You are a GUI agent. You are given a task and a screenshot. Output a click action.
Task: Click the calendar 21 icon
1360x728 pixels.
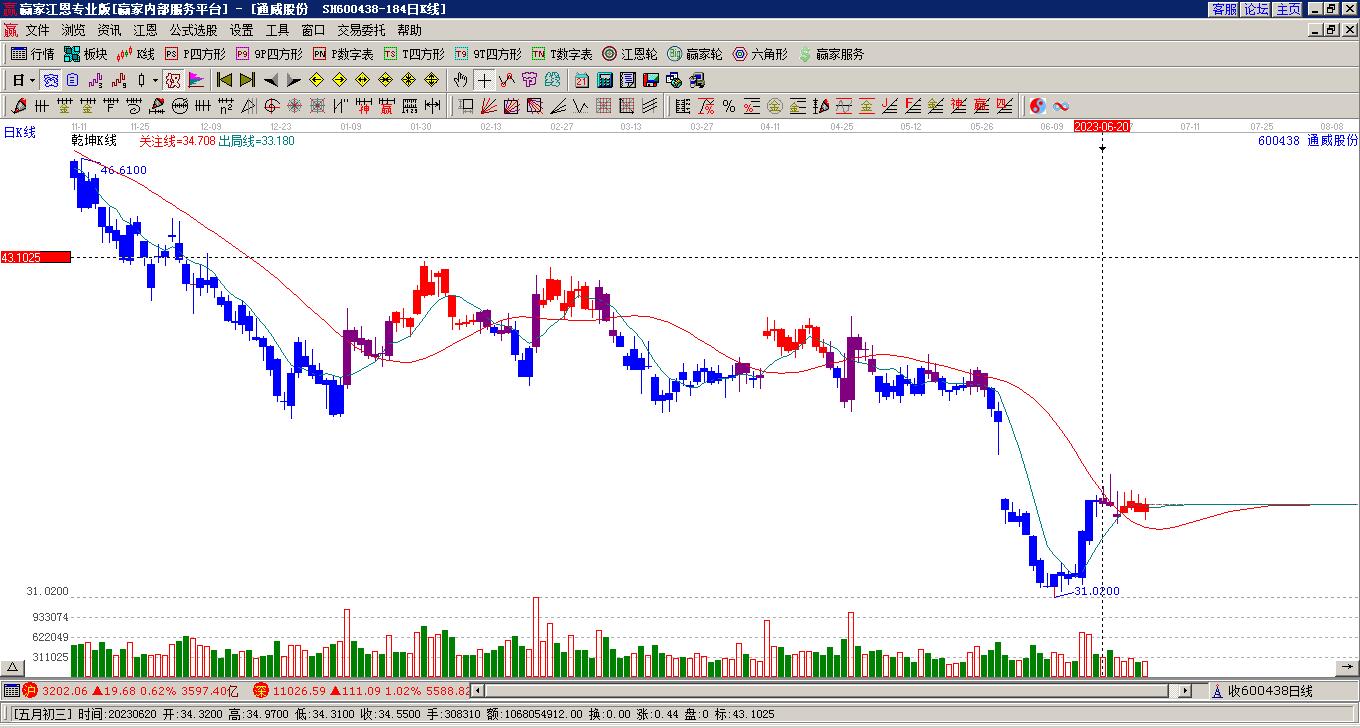coord(582,80)
